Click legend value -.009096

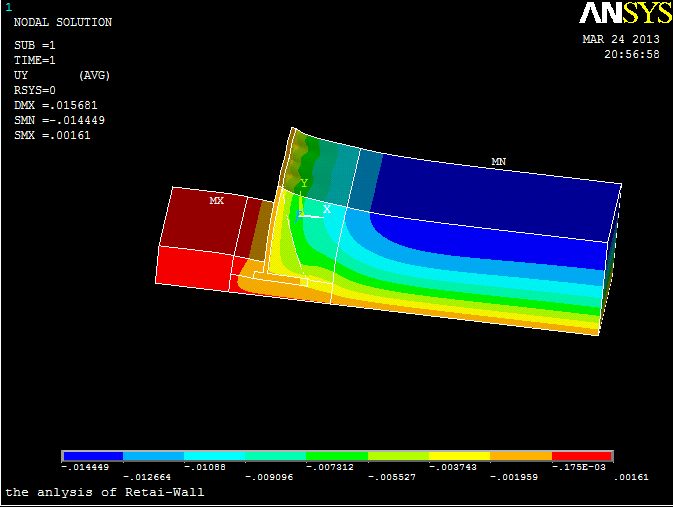[x=269, y=477]
